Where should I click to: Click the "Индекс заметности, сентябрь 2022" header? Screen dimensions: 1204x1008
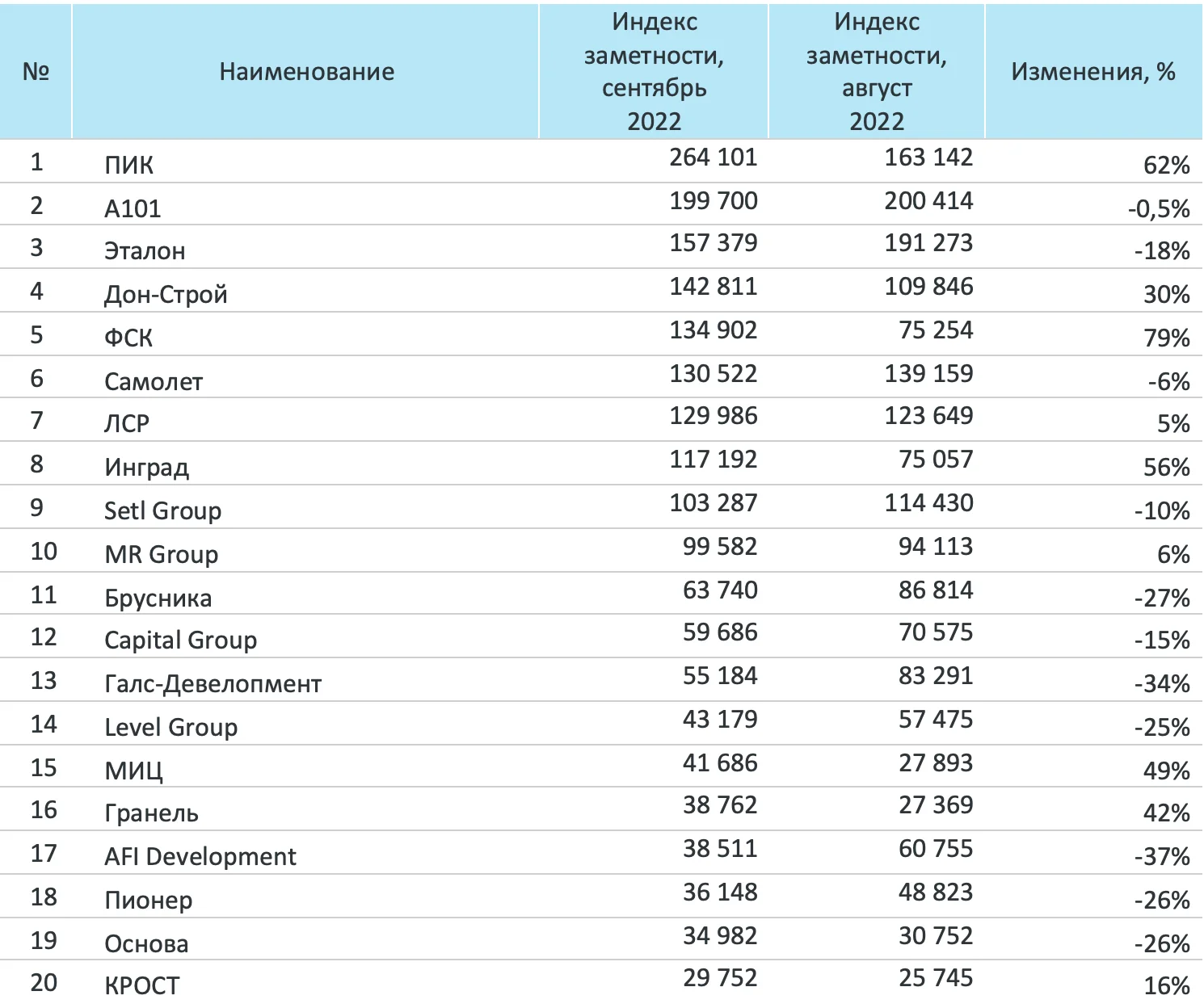[654, 72]
